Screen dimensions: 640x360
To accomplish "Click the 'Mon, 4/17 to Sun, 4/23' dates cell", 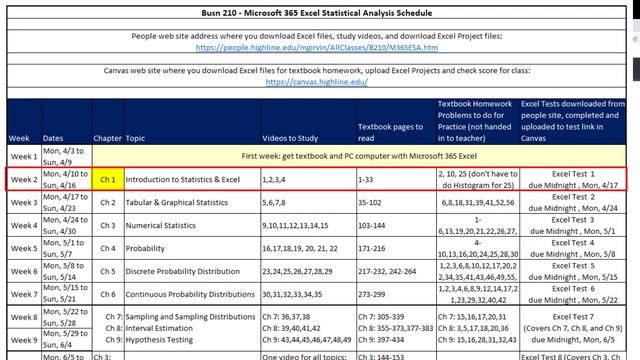I will [67, 202].
